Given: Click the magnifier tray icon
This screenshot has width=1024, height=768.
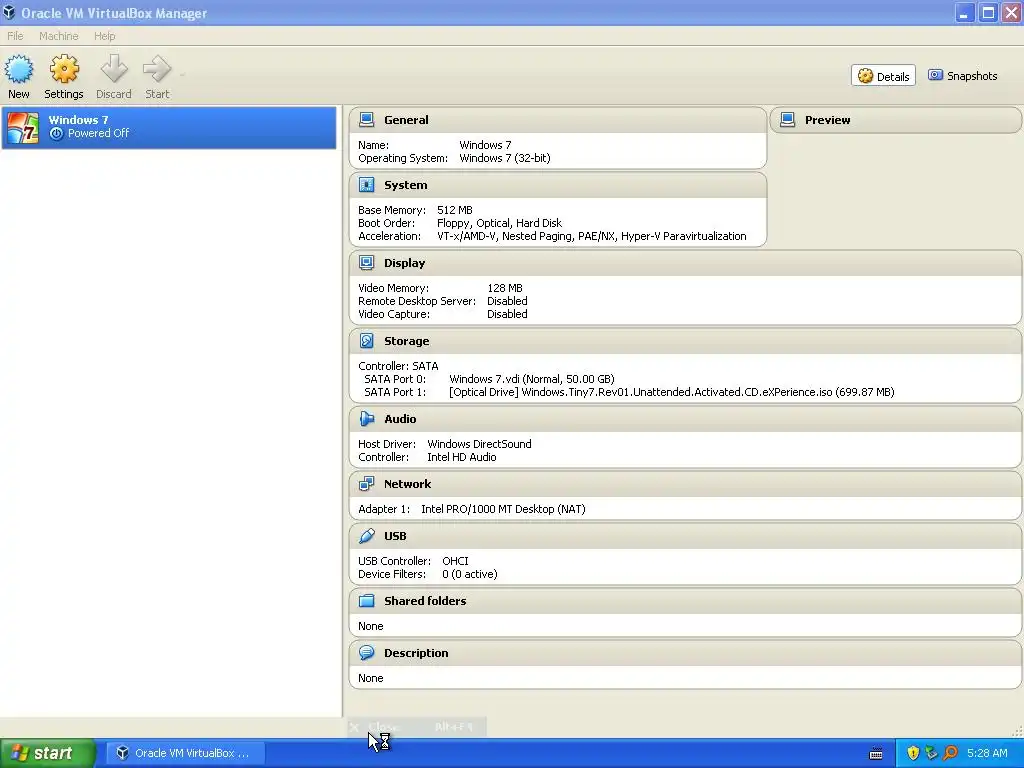Looking at the screenshot, I should pyautogui.click(x=950, y=753).
